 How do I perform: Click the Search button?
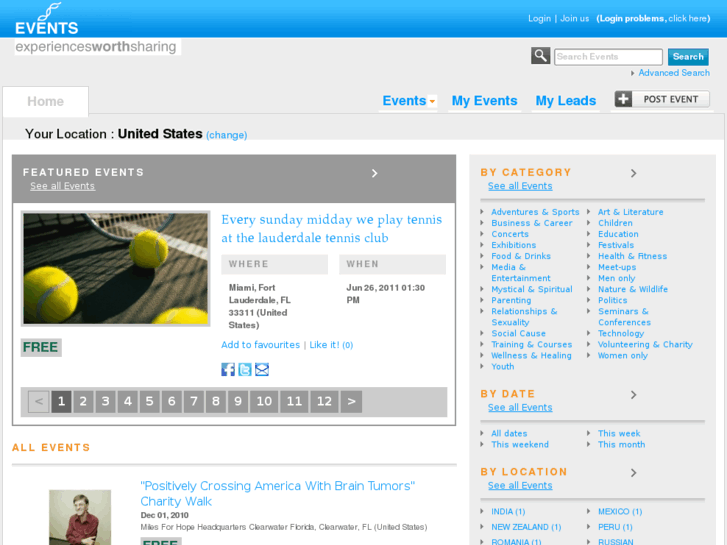[x=688, y=57]
